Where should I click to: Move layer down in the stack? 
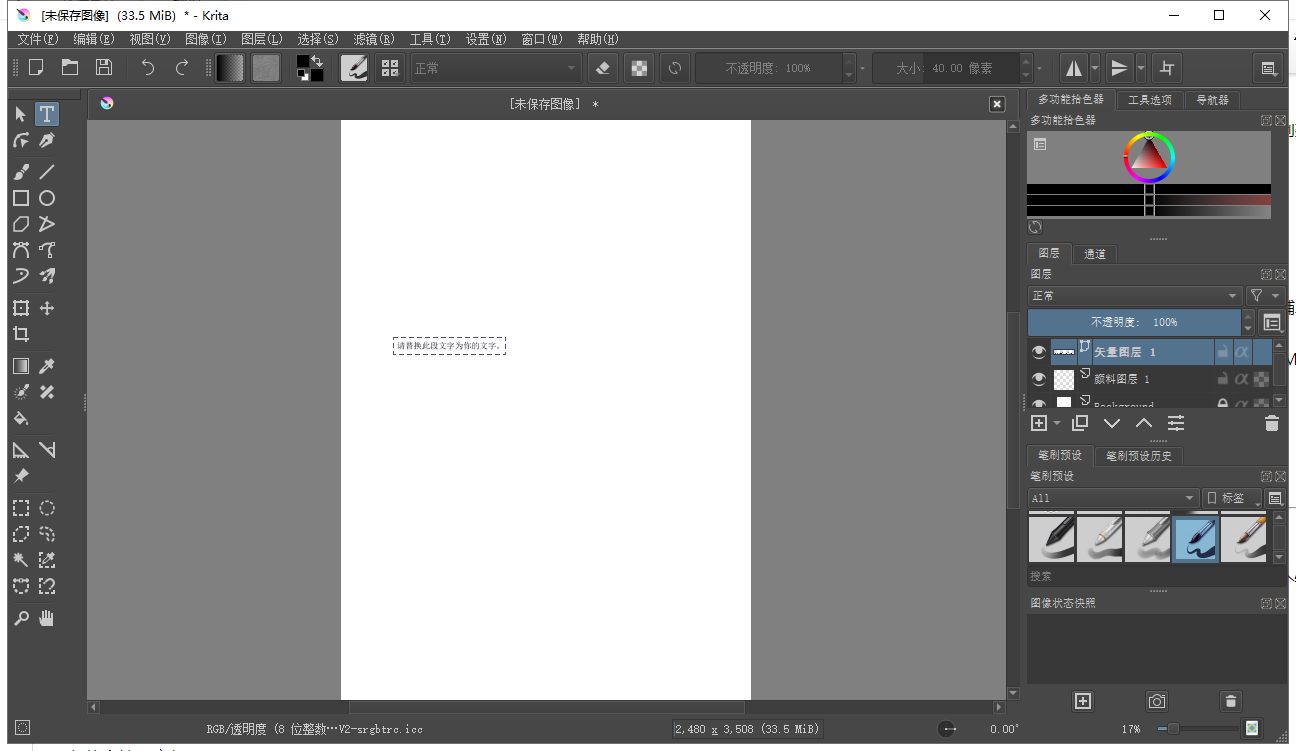click(x=1112, y=424)
